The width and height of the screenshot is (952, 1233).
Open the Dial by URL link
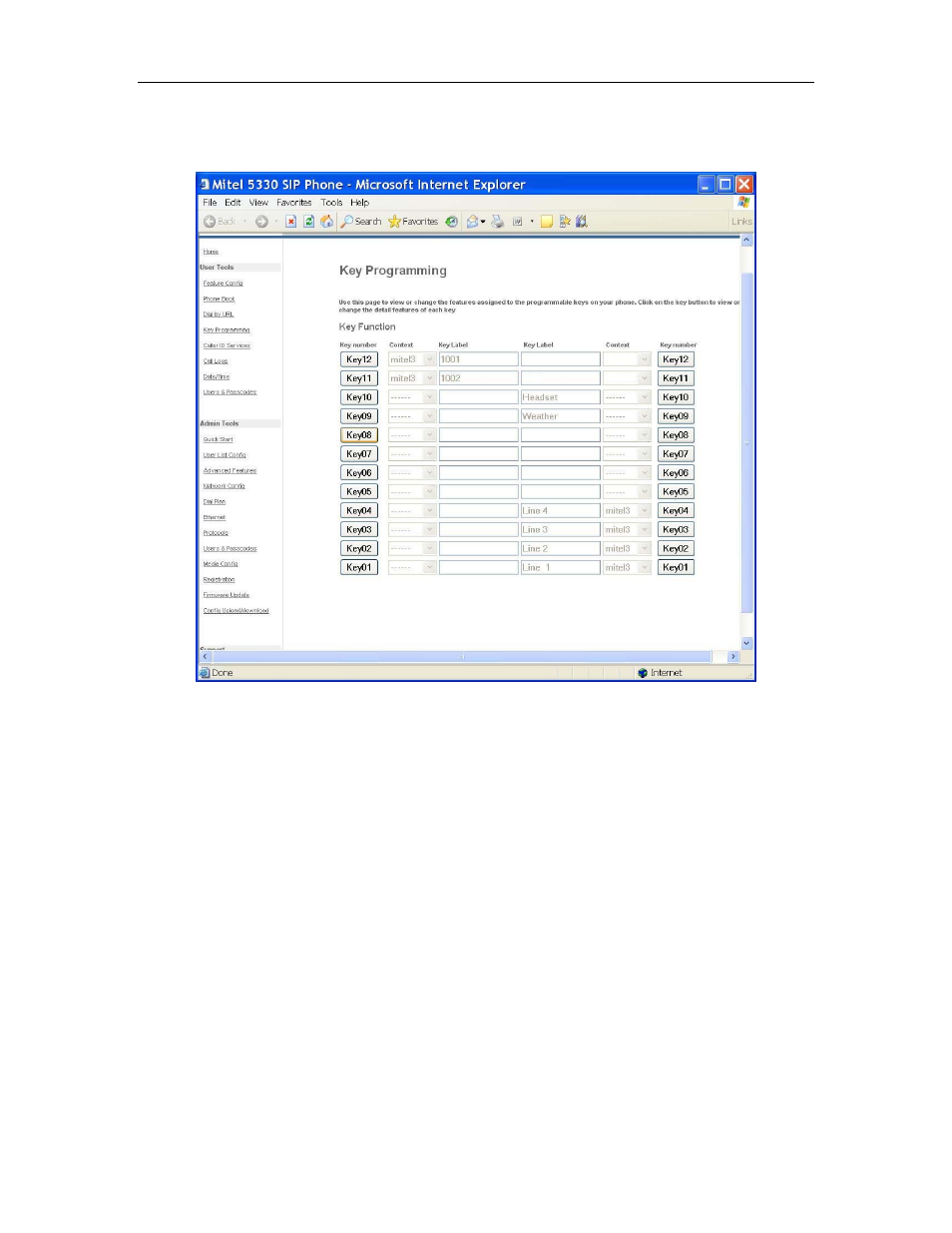(218, 314)
